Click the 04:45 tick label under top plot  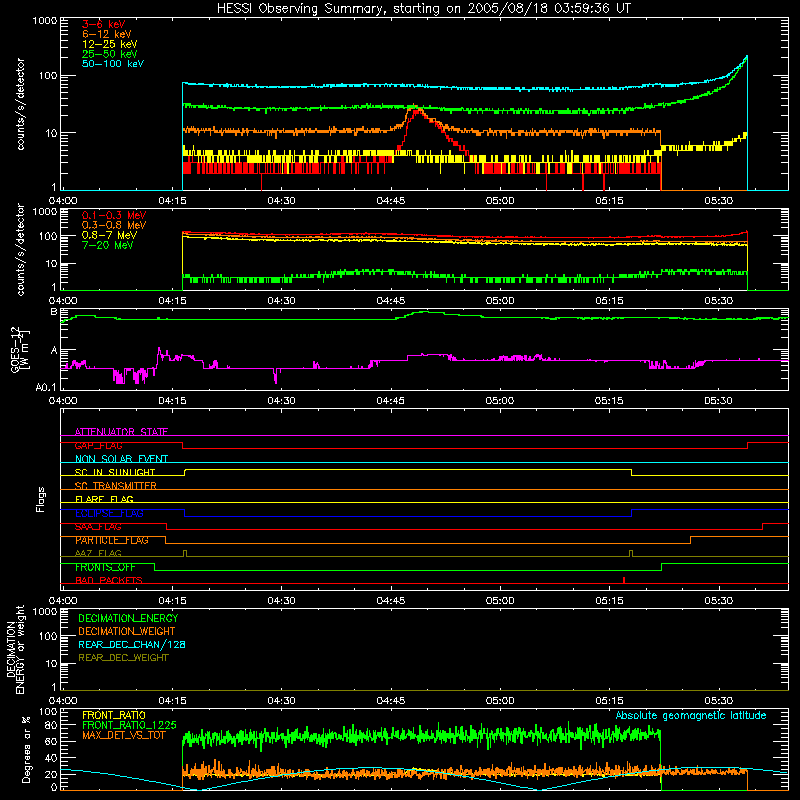(x=391, y=201)
